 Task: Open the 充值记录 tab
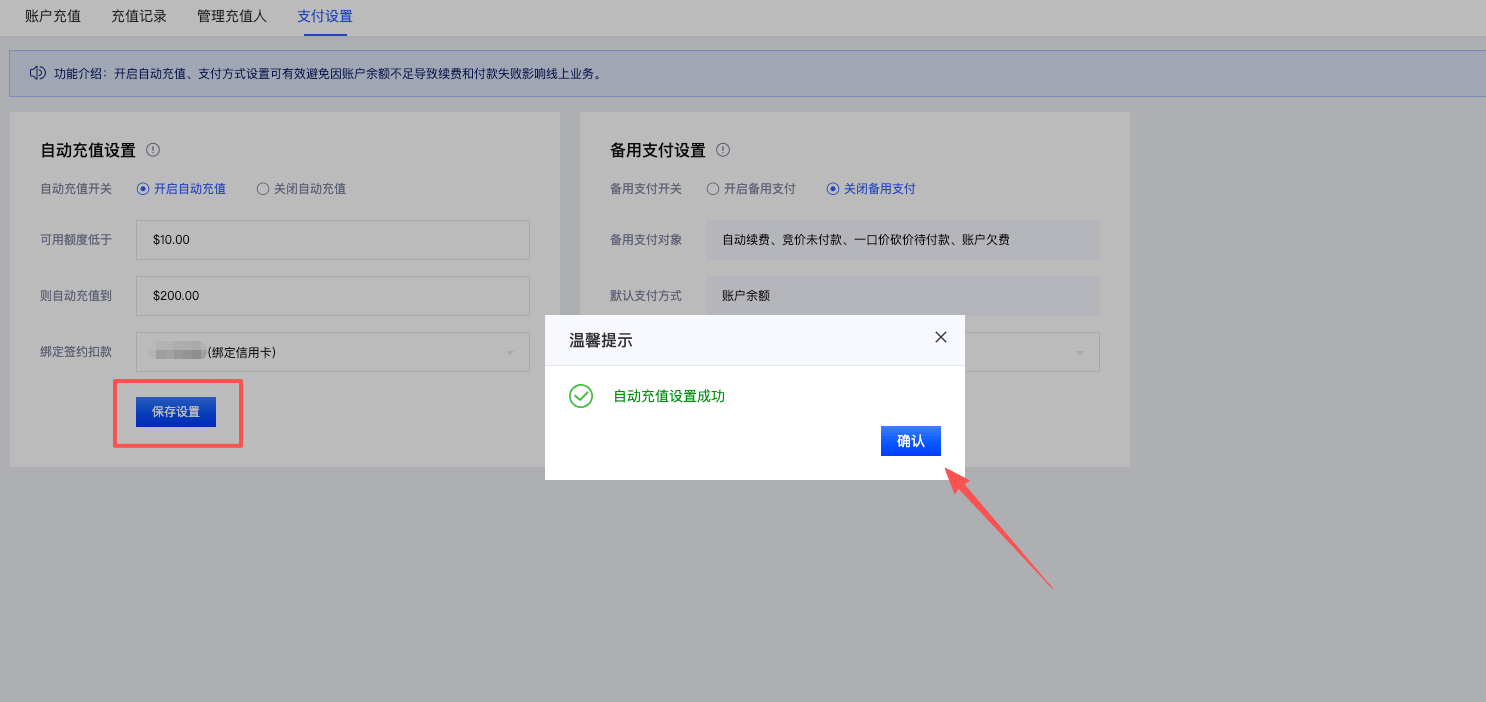click(x=139, y=16)
